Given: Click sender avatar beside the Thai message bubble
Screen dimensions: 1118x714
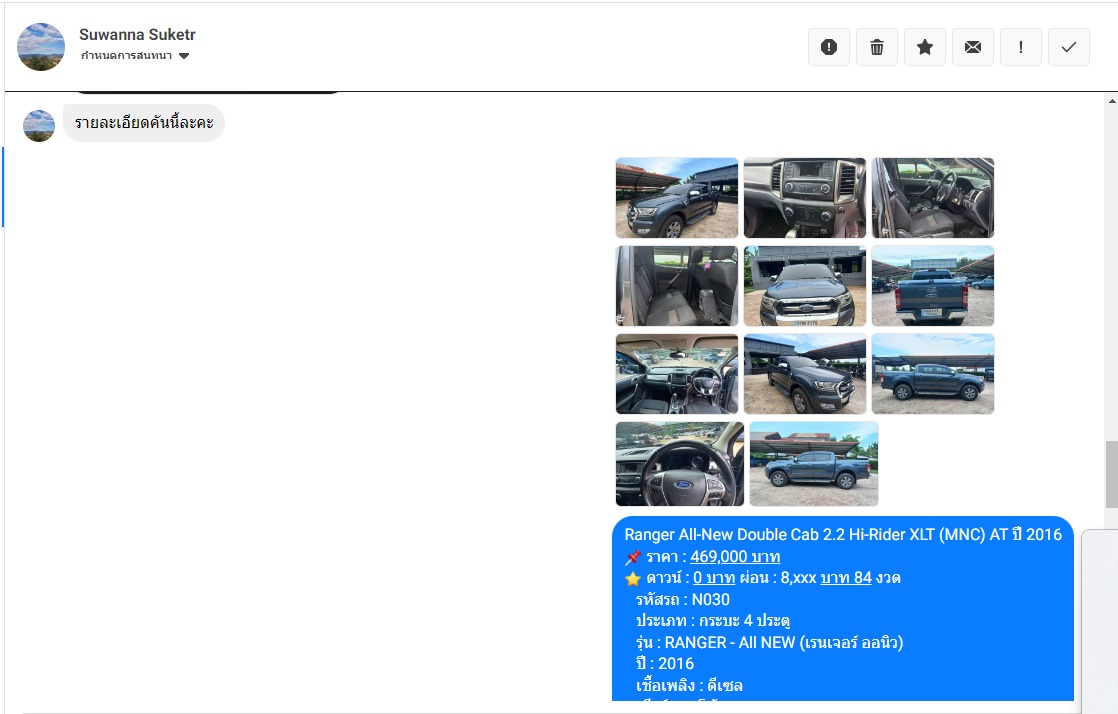Looking at the screenshot, I should tap(39, 126).
